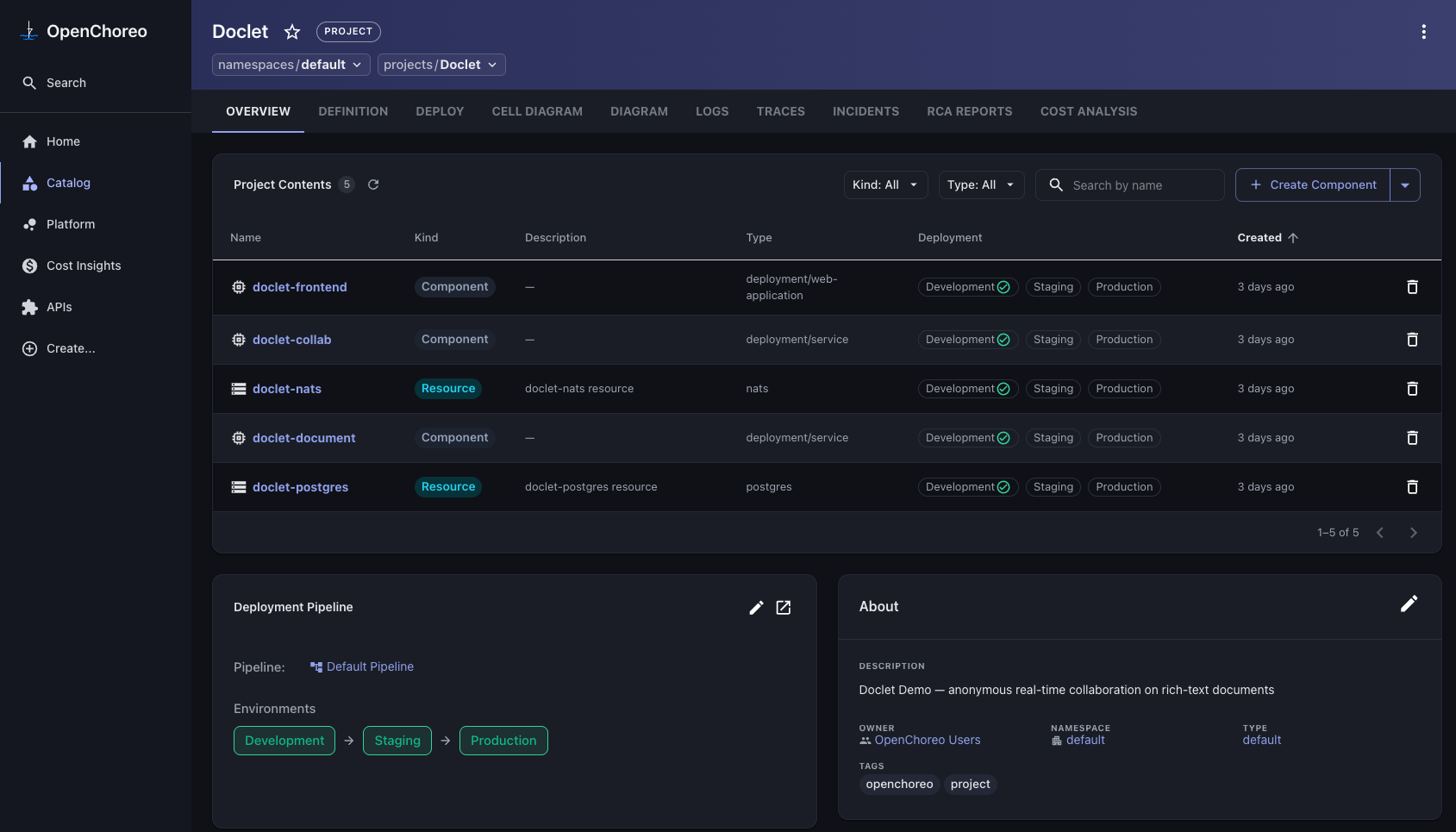Click the resource icon beside doclet-postgres
The image size is (1456, 832).
(239, 487)
